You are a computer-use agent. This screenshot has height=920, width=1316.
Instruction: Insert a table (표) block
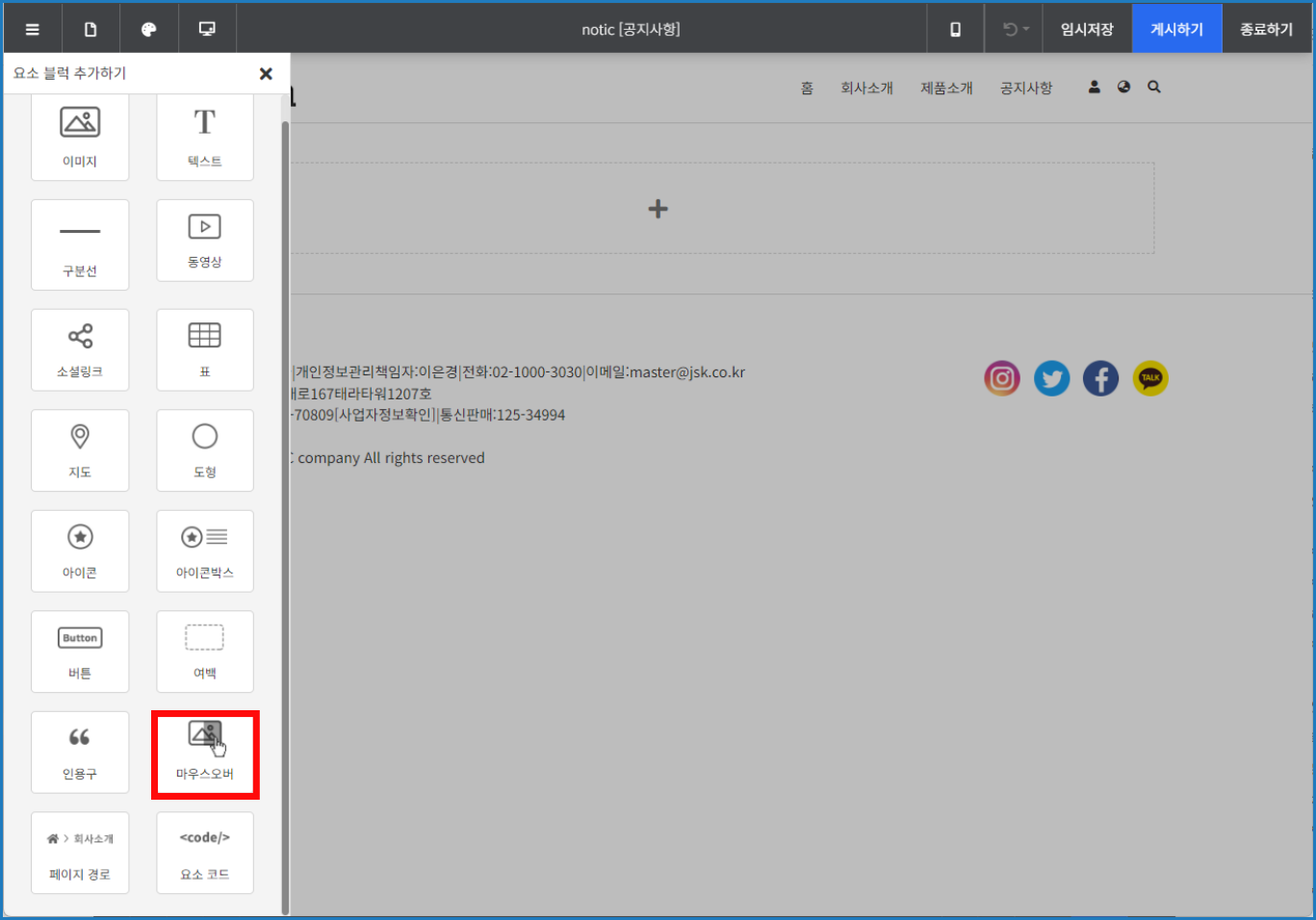coord(205,349)
